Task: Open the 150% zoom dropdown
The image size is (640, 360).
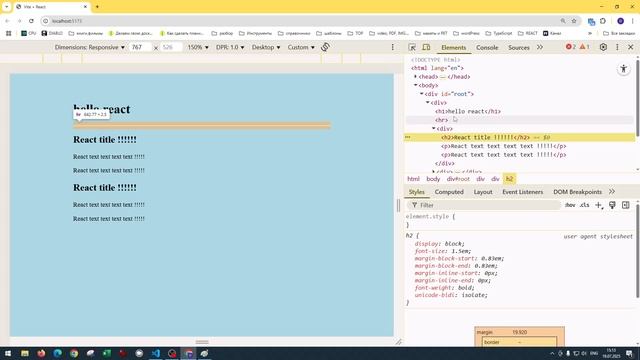Action: click(x=198, y=47)
